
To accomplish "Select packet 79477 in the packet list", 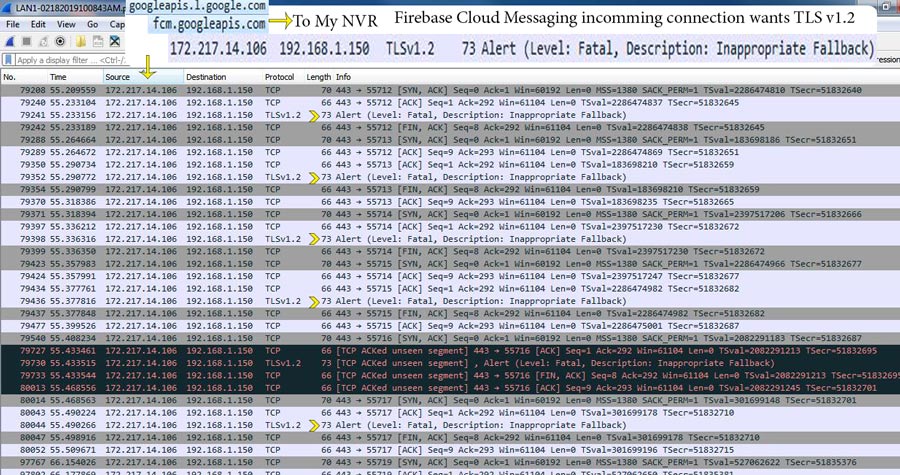I will pyautogui.click(x=450, y=326).
